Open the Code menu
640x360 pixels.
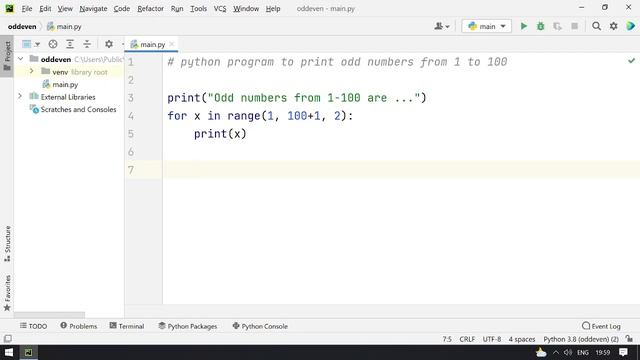pyautogui.click(x=122, y=9)
